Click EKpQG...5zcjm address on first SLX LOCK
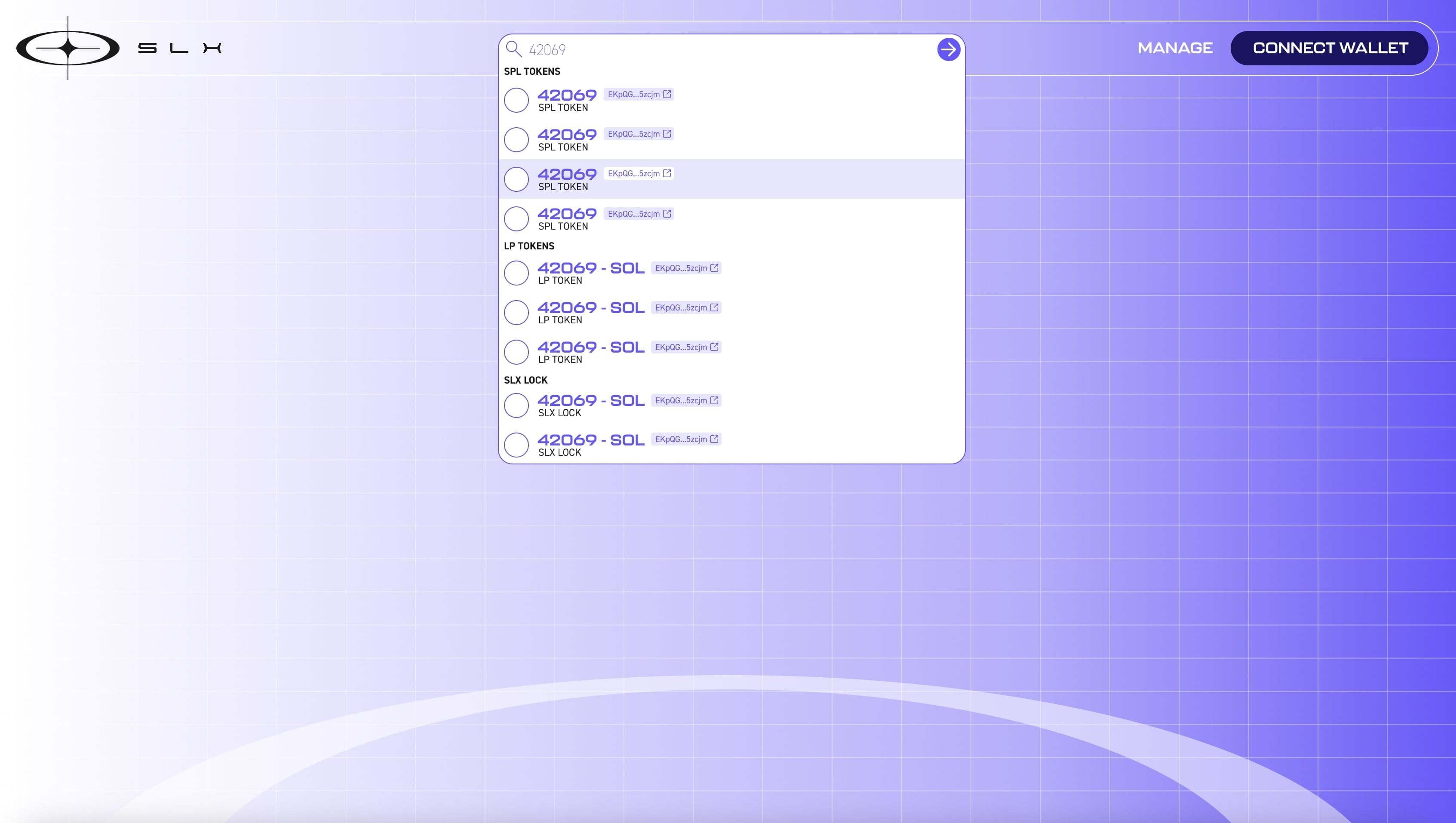The width and height of the screenshot is (1456, 823). click(681, 400)
